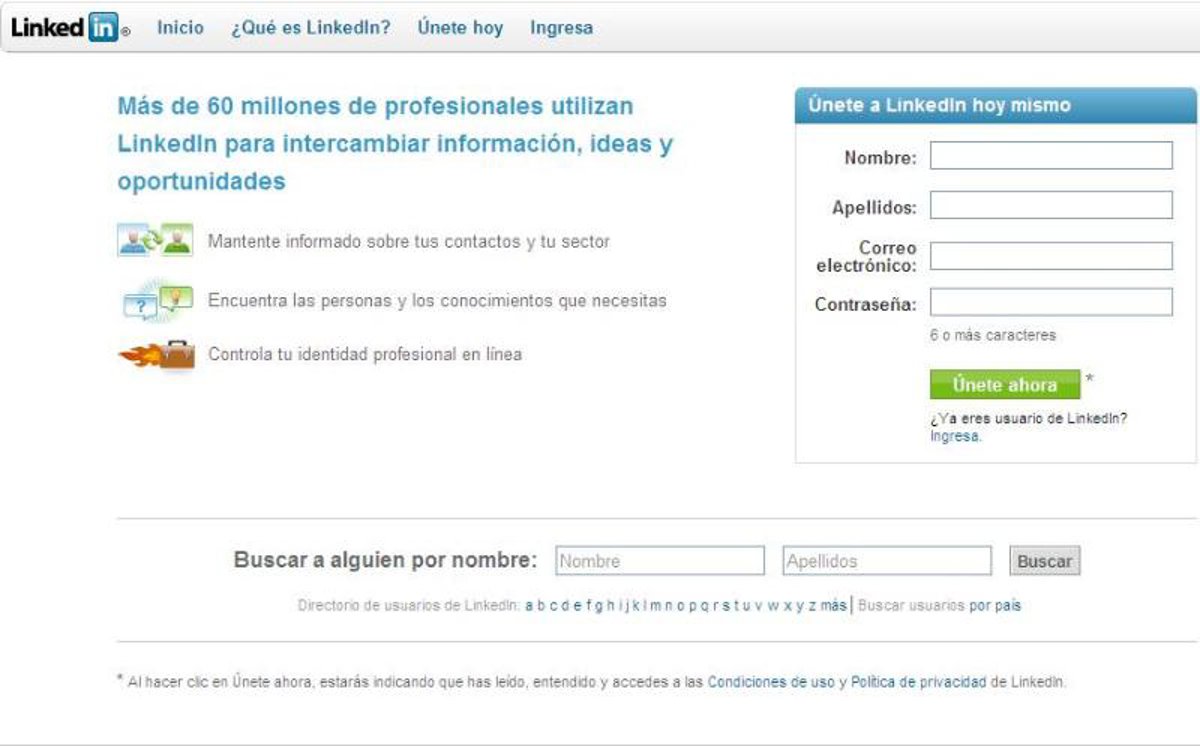Screen dimensions: 1200x746
Task: Go to Ingresa in top navigation
Action: click(561, 28)
